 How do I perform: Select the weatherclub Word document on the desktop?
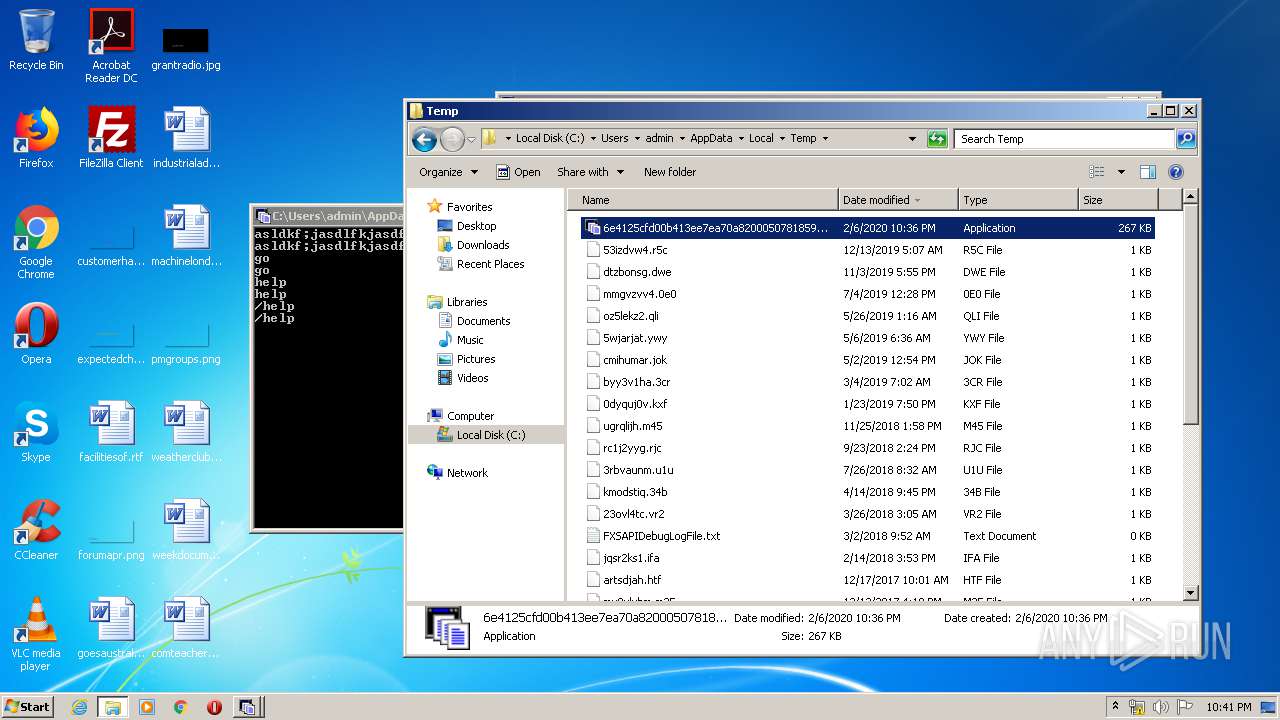[186, 432]
